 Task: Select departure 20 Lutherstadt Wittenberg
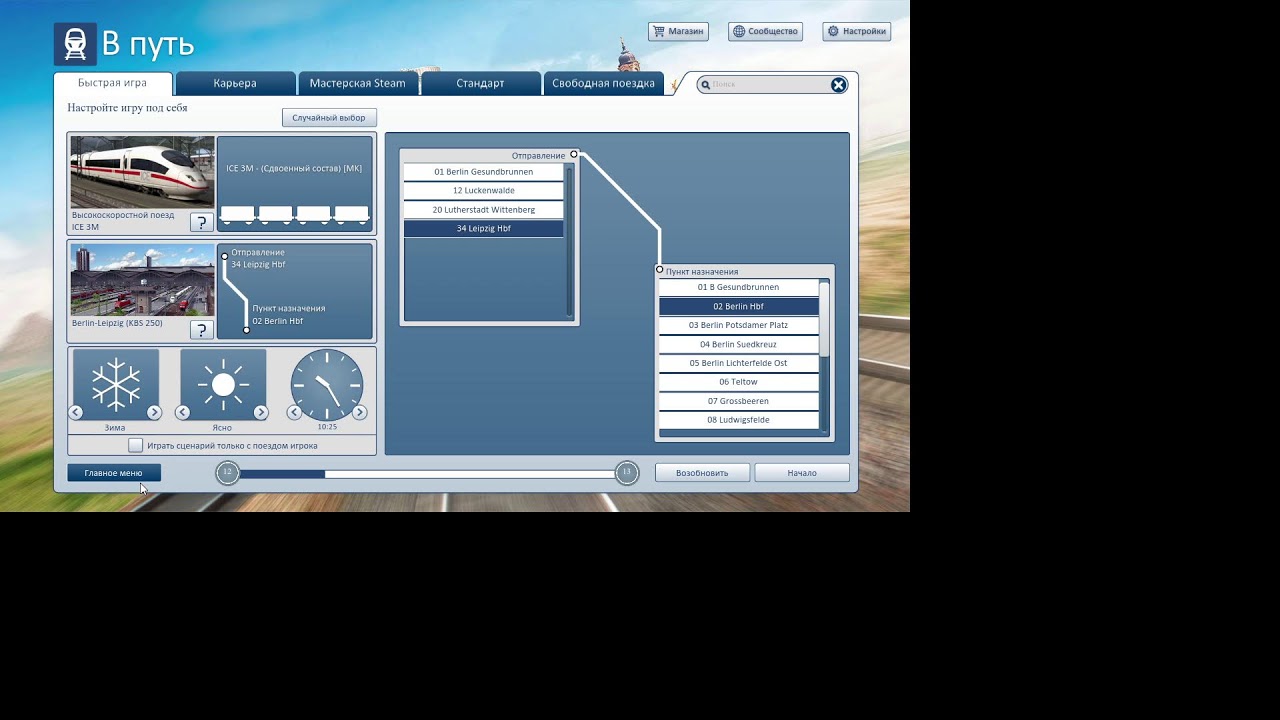484,210
